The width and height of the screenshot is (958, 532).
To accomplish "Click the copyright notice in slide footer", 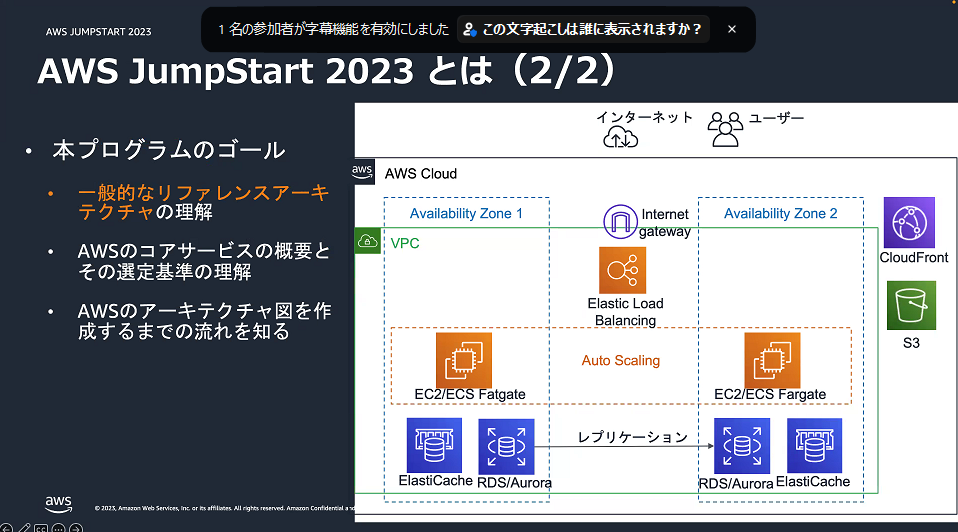I will 224,508.
